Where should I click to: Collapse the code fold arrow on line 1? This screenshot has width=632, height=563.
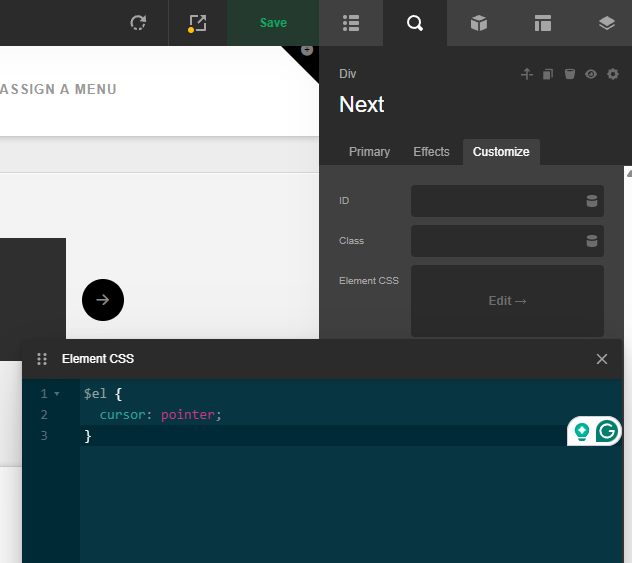[x=57, y=394]
